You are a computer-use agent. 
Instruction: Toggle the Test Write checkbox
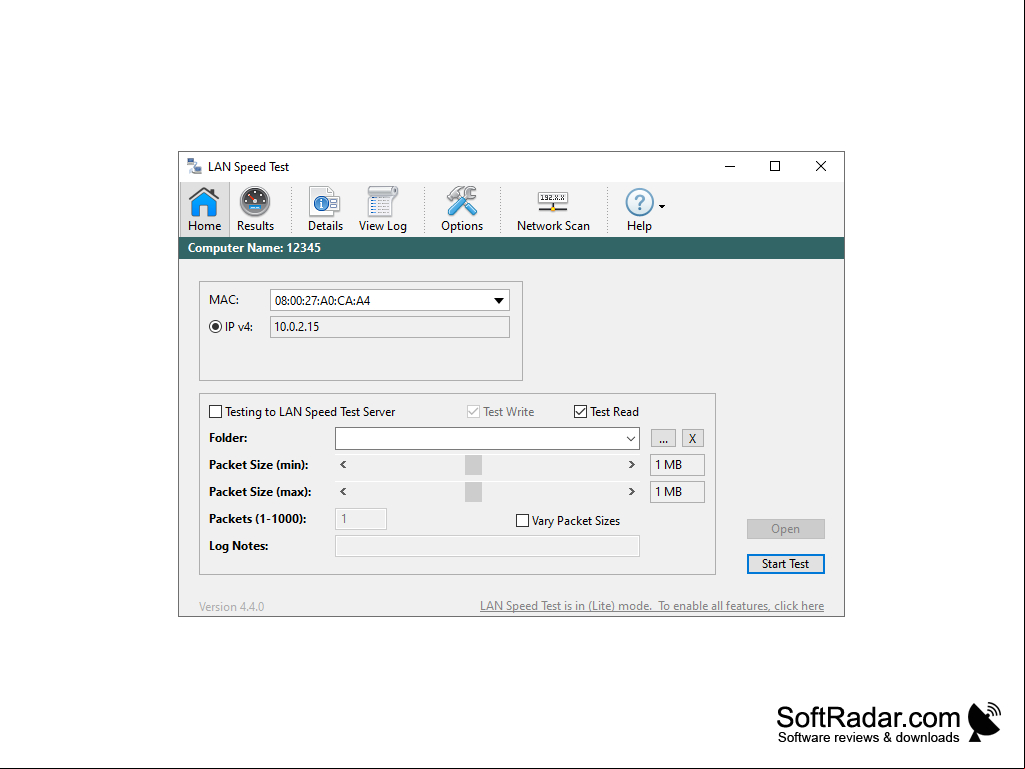[473, 411]
